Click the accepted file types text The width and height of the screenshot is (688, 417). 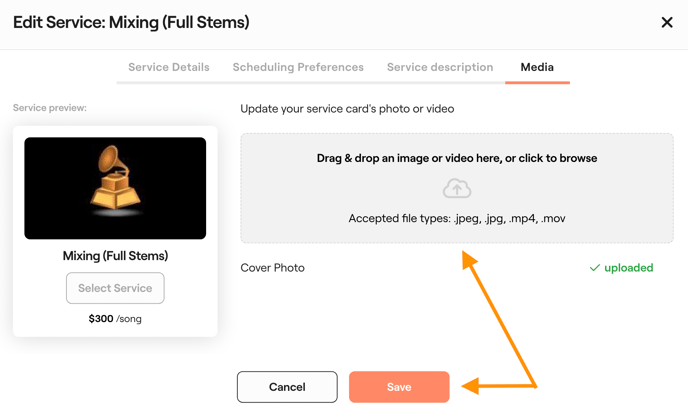tap(457, 218)
